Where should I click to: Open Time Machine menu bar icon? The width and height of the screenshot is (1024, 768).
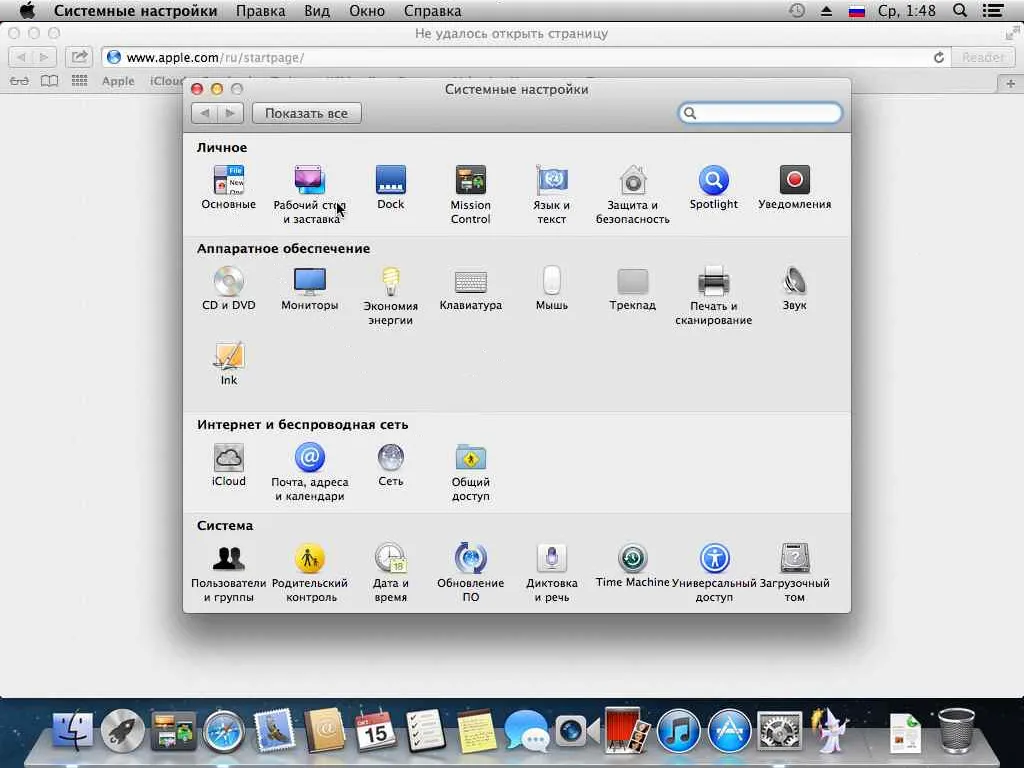[x=797, y=11]
